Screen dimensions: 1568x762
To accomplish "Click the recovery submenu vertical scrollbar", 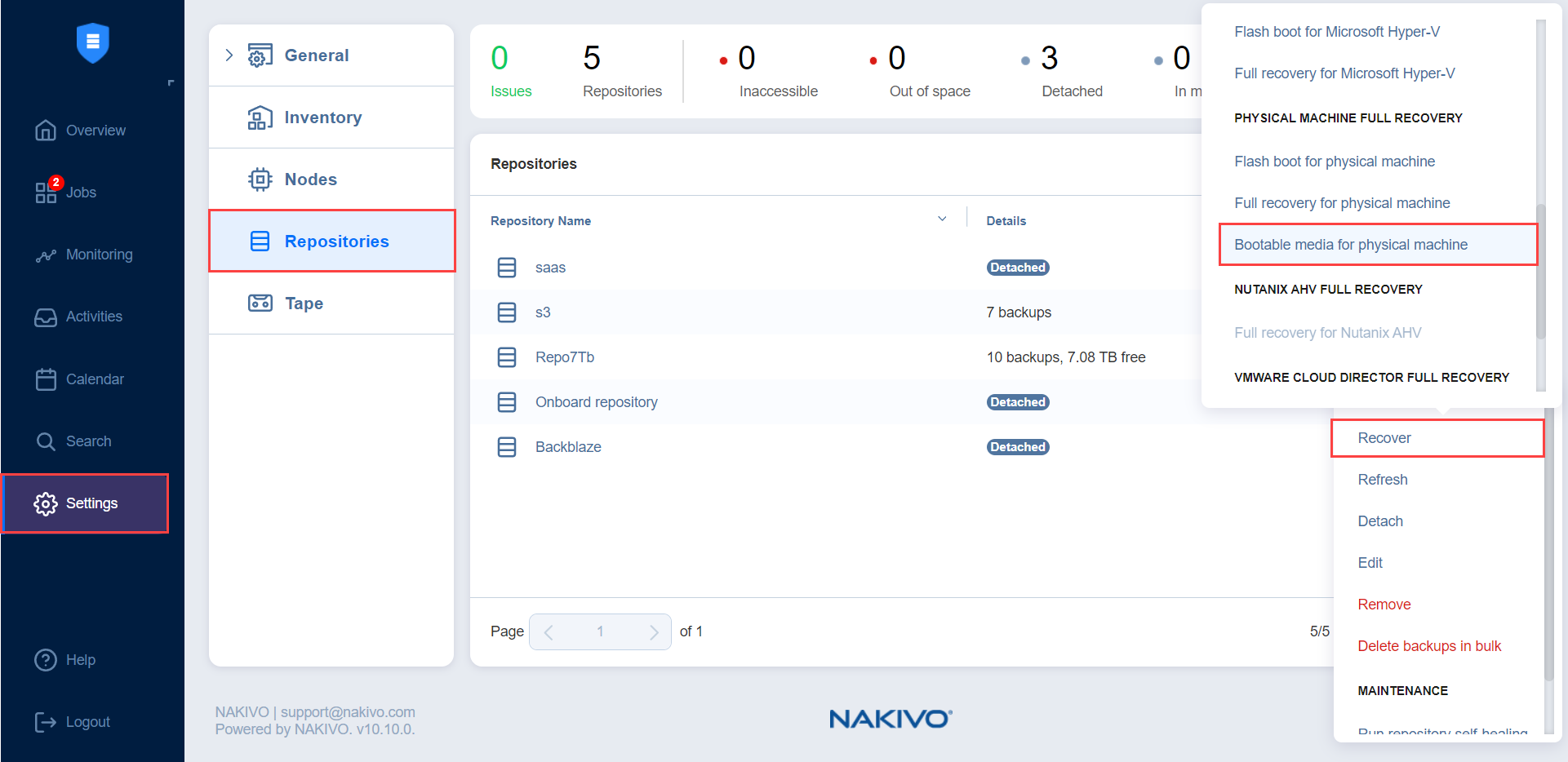I will 1541,271.
